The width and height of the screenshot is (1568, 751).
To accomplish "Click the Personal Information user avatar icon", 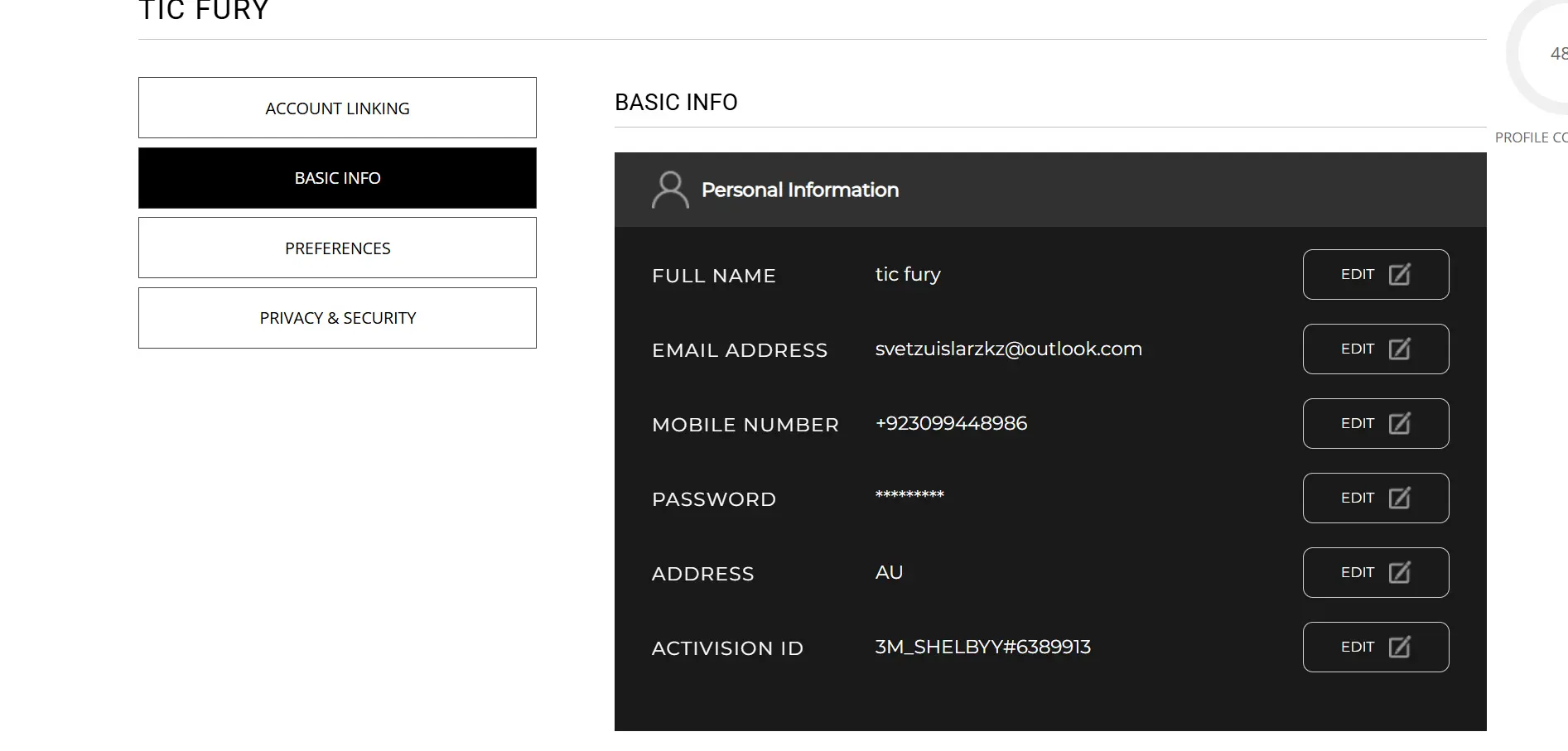I will tap(670, 190).
